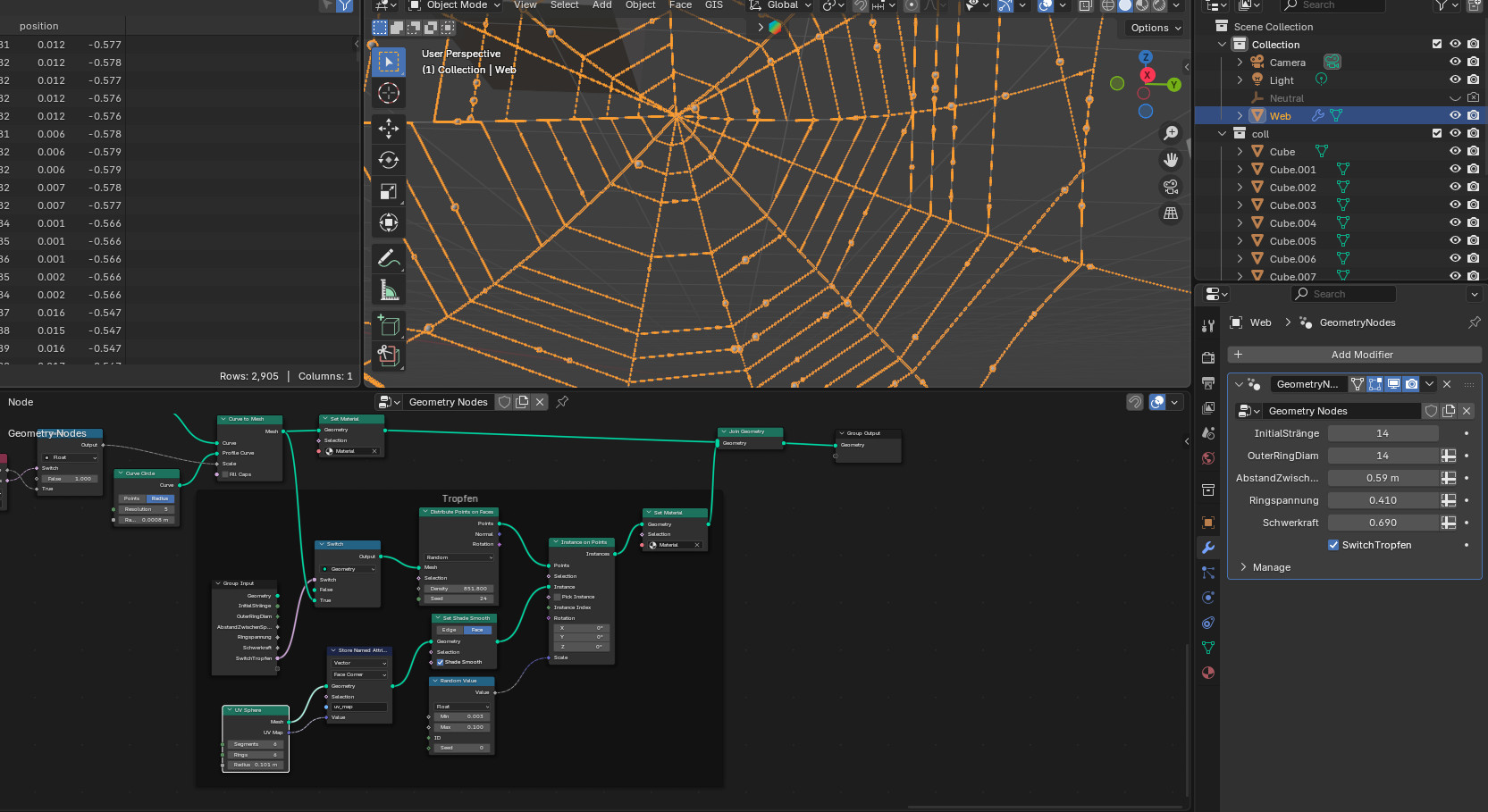This screenshot has width=1488, height=812.
Task: Toggle fake user shield in node editor header
Action: [505, 402]
